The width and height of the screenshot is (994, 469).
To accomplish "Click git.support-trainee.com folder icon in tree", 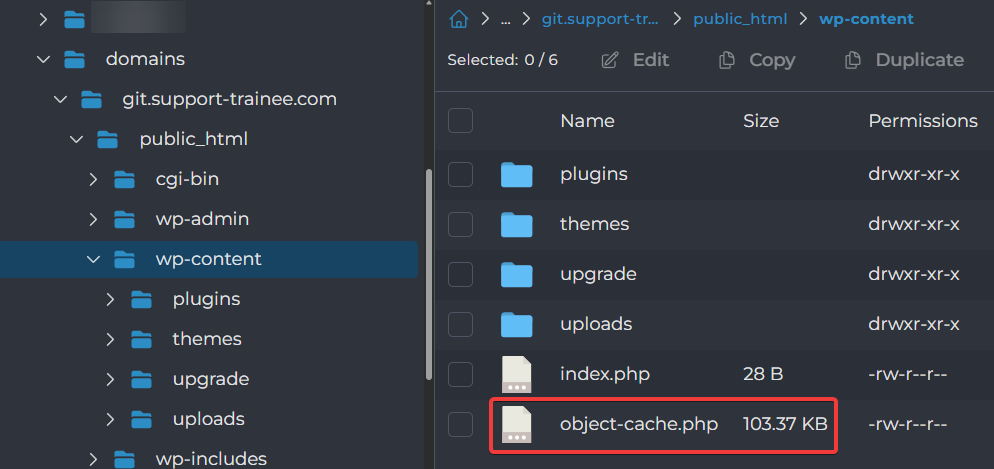I will pos(92,100).
